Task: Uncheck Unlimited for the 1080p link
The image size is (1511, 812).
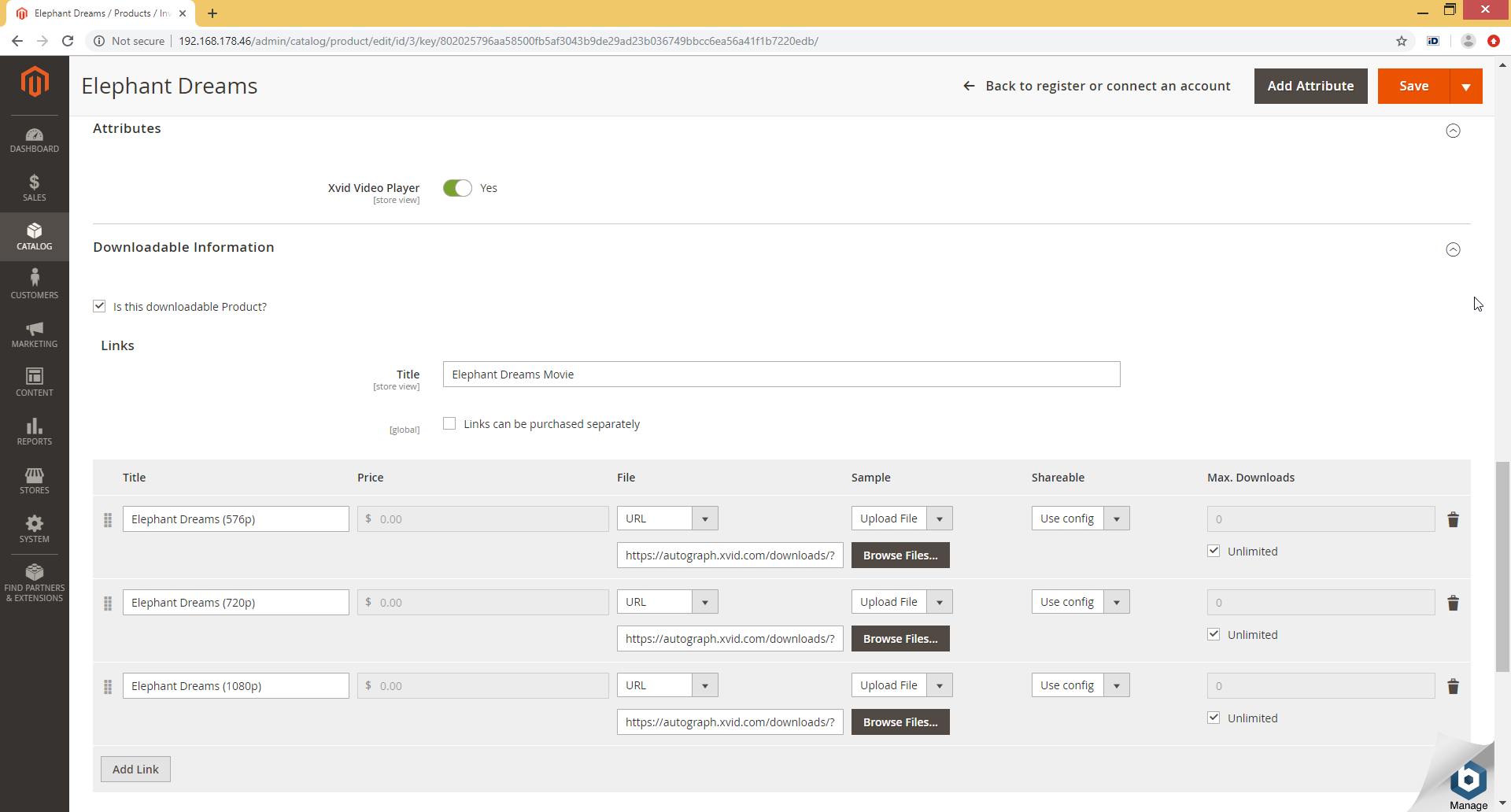Action: 1214,718
